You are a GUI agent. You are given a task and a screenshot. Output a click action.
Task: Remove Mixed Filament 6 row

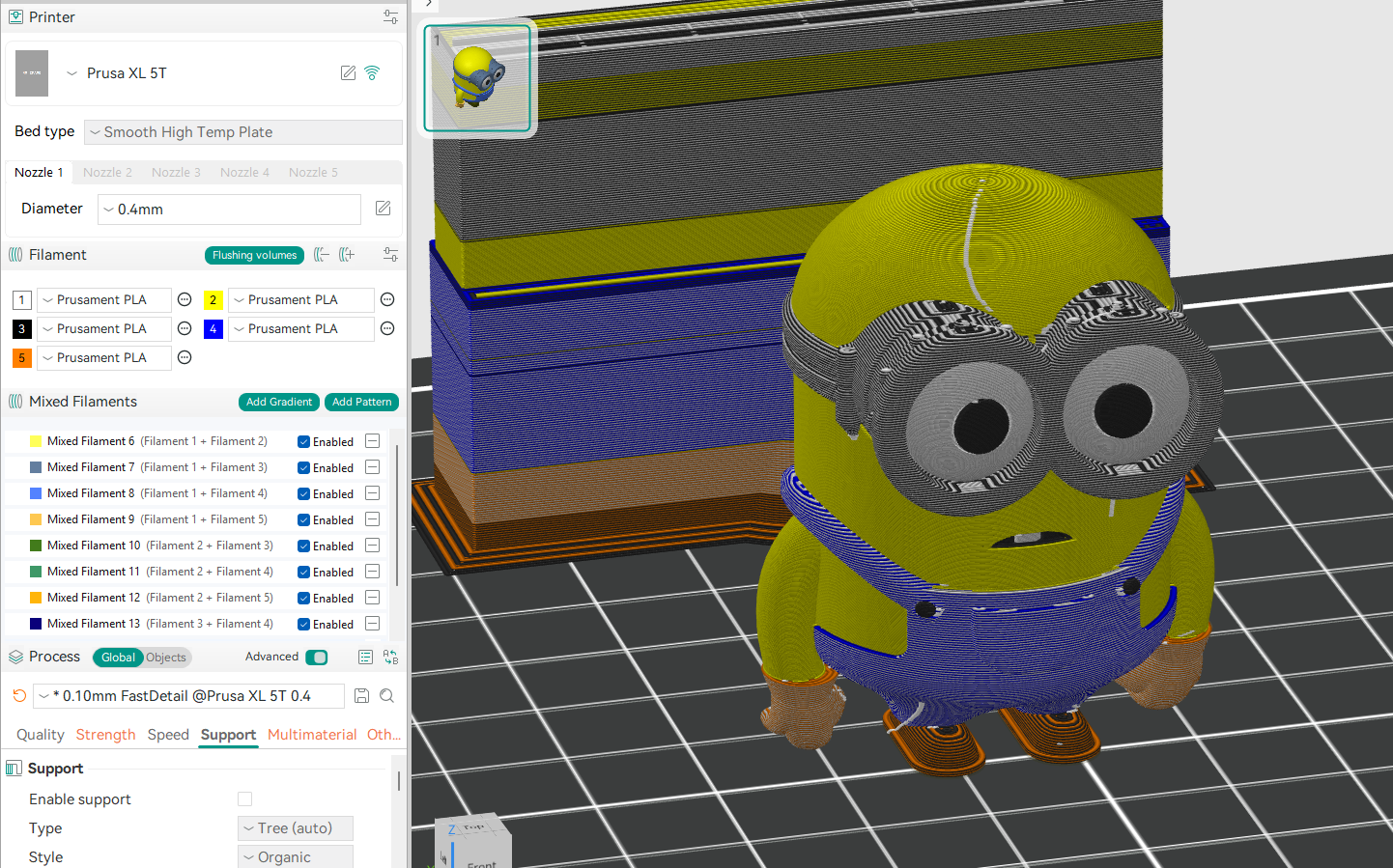(x=373, y=441)
